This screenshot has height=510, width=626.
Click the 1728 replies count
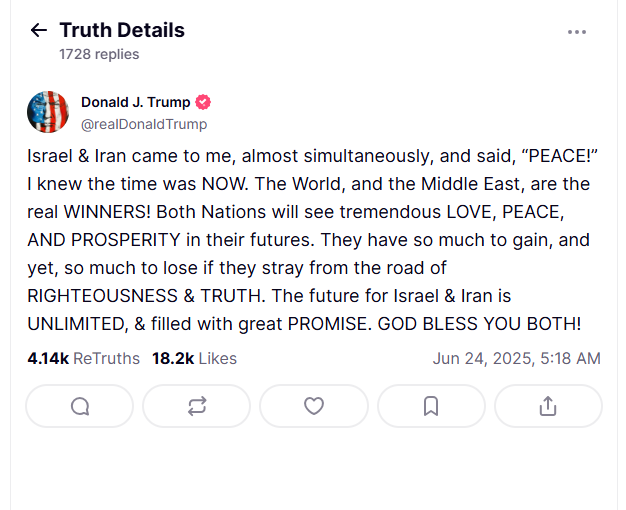point(99,54)
